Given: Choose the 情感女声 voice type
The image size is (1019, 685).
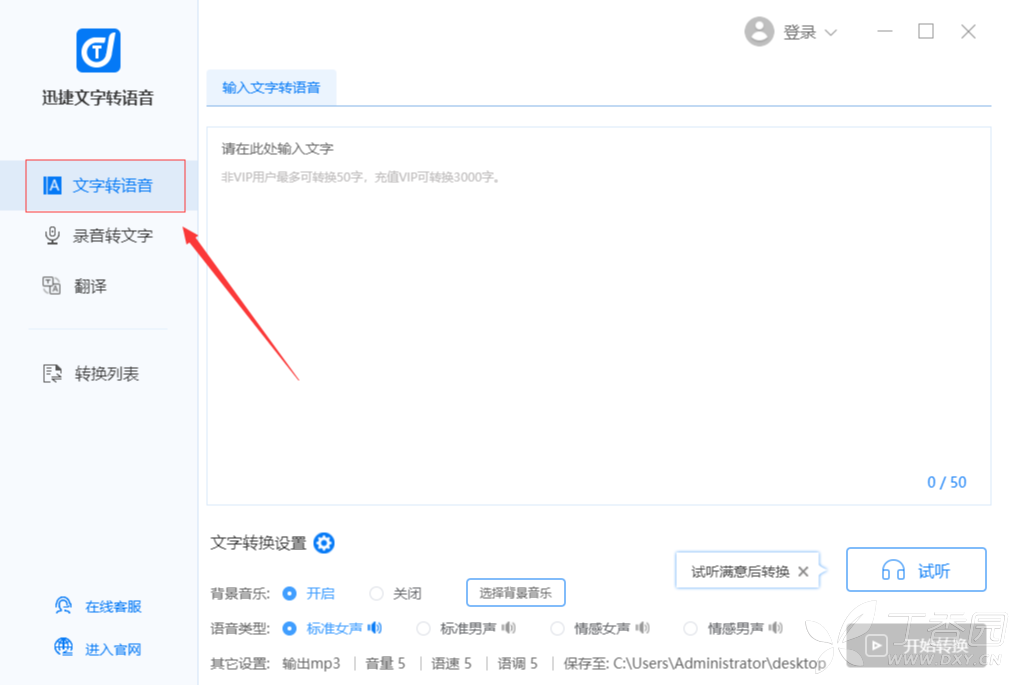Looking at the screenshot, I should pyautogui.click(x=557, y=629).
